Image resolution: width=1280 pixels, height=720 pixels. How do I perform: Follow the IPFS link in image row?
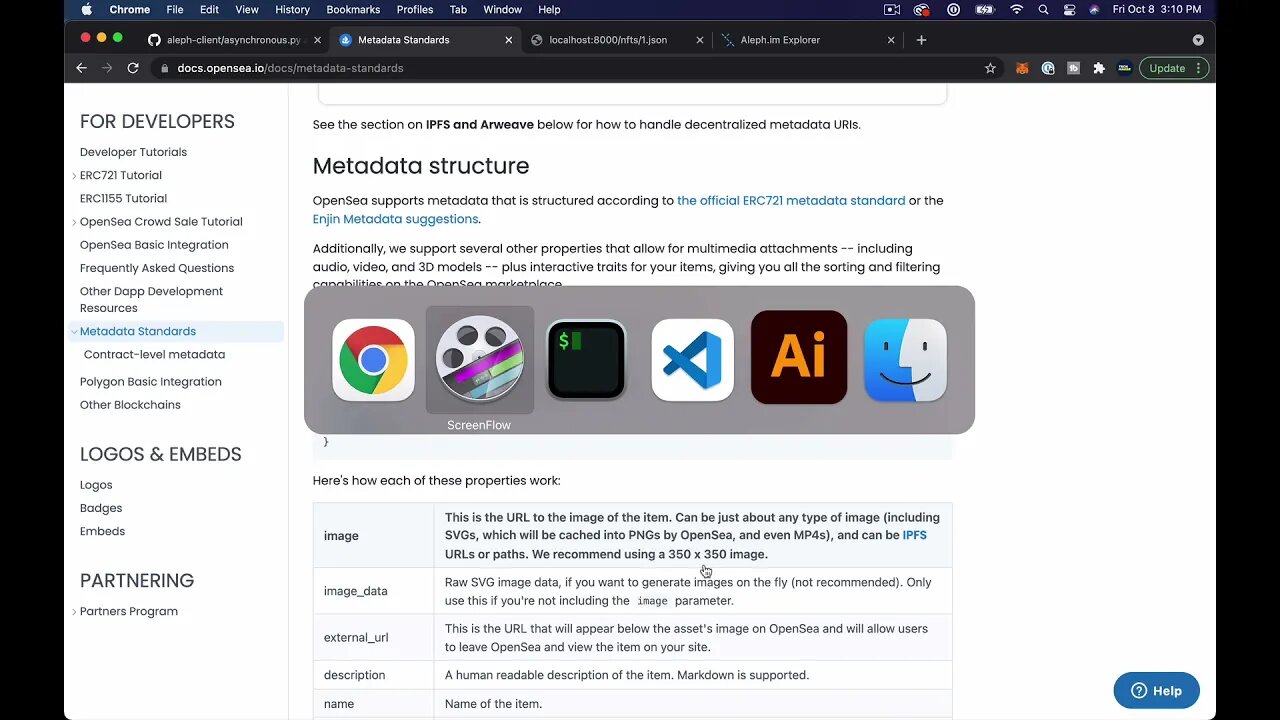914,535
